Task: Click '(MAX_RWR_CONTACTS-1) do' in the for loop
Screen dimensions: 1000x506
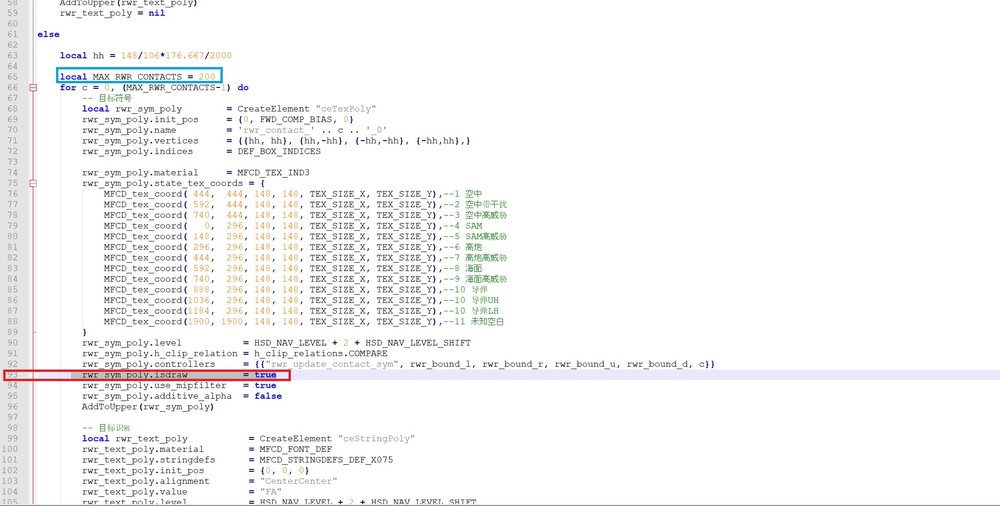Action: (185, 87)
